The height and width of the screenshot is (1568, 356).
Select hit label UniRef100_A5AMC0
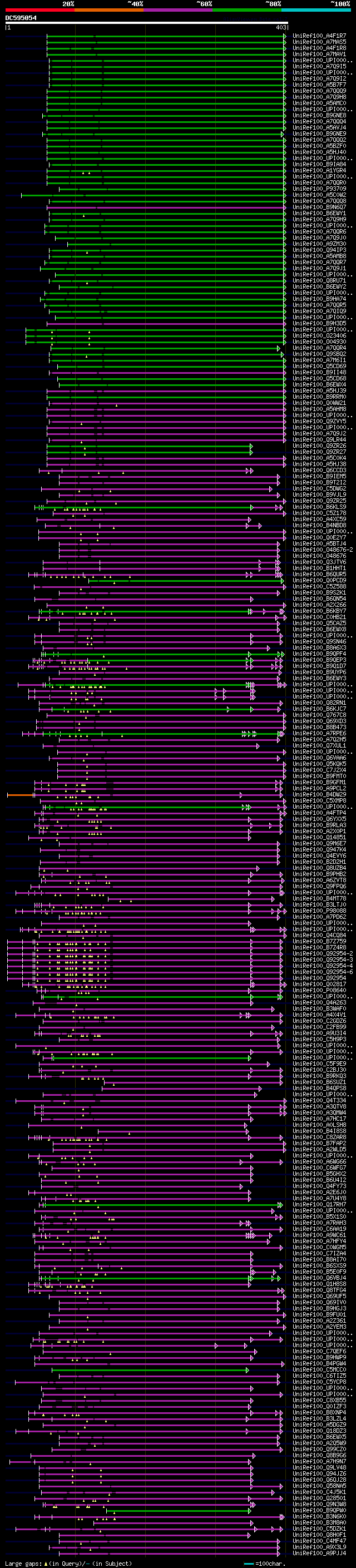click(x=319, y=103)
